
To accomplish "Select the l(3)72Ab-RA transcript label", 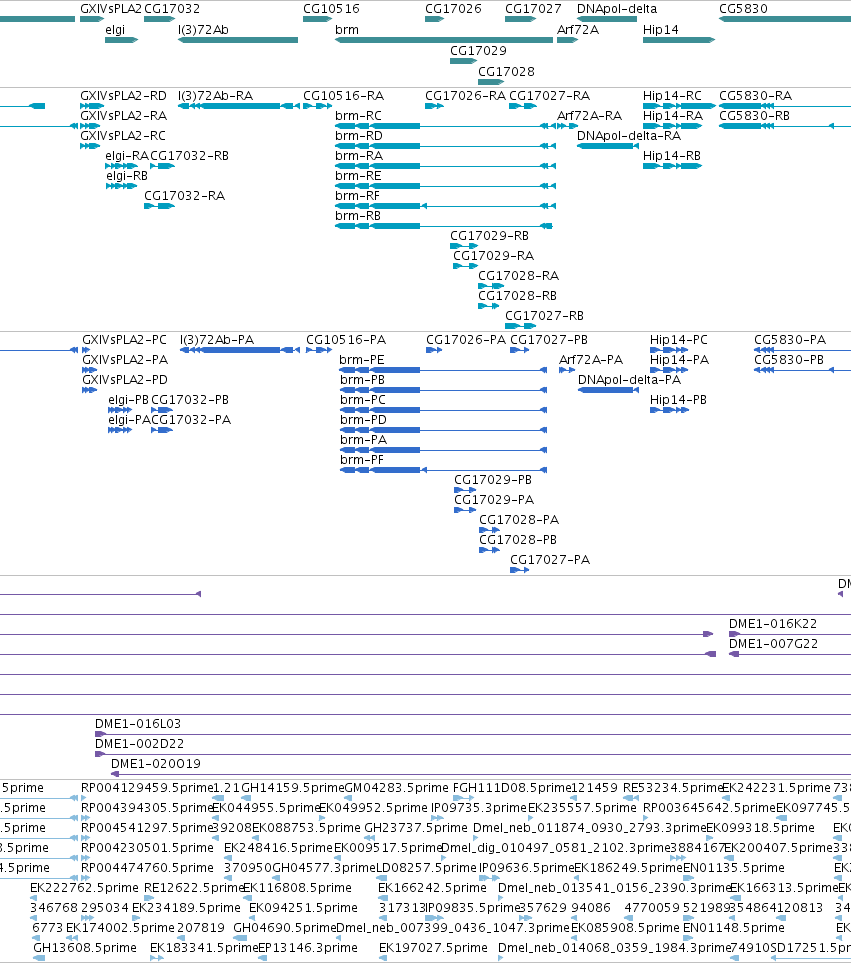I will [215, 96].
